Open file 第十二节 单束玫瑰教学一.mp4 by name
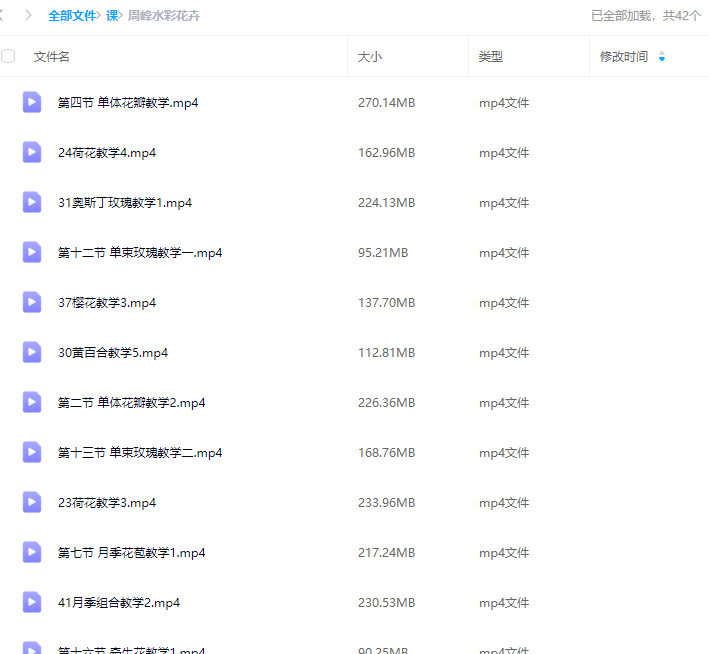The width and height of the screenshot is (709, 654). pyautogui.click(x=140, y=253)
